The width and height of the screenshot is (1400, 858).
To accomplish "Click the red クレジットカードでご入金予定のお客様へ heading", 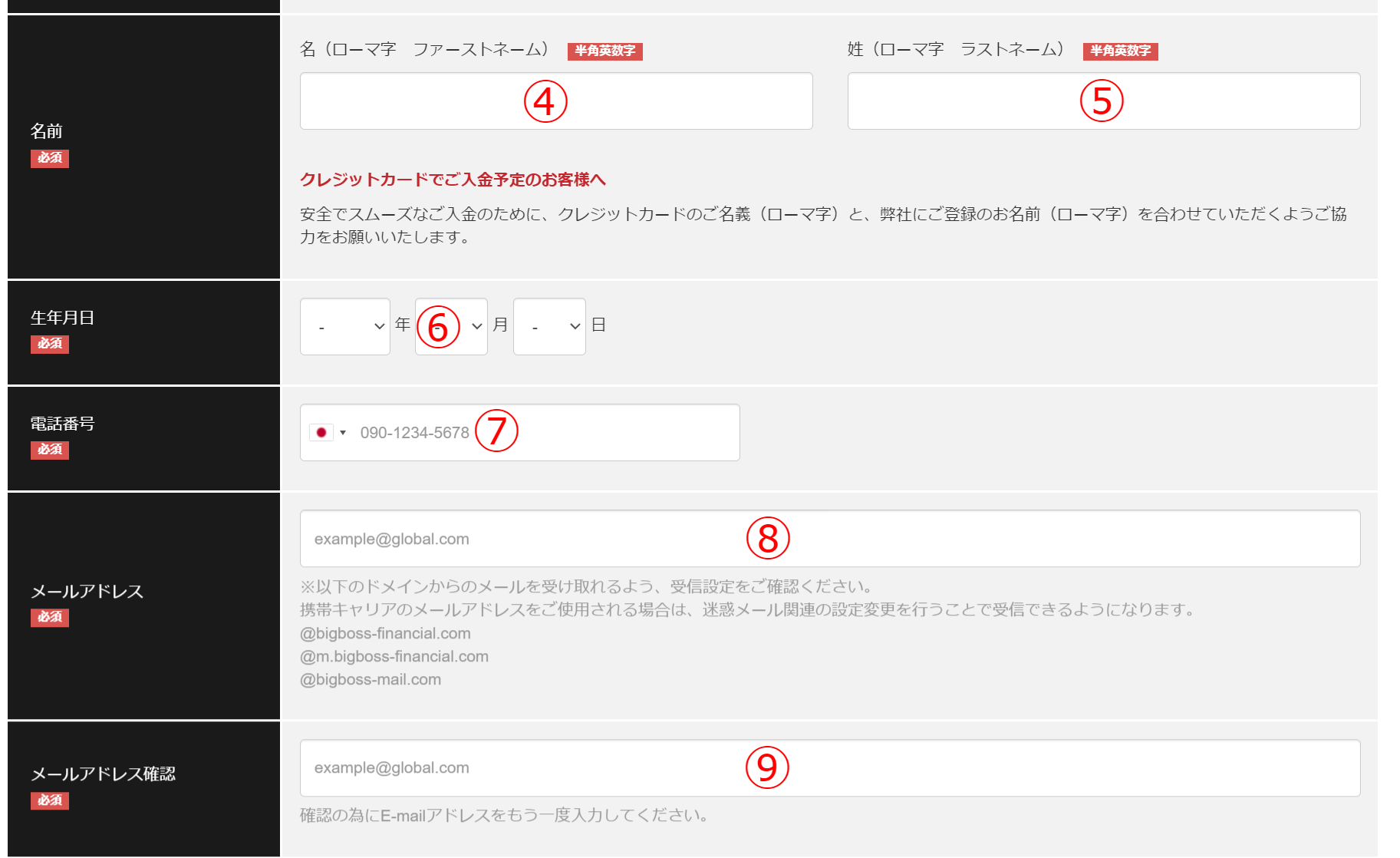I will click(453, 180).
